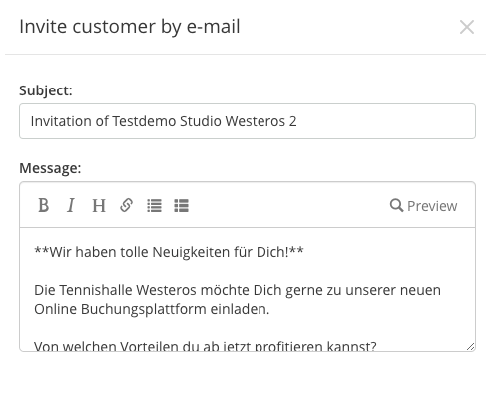Click into the Message text area
The width and height of the screenshot is (488, 406).
pyautogui.click(x=247, y=289)
